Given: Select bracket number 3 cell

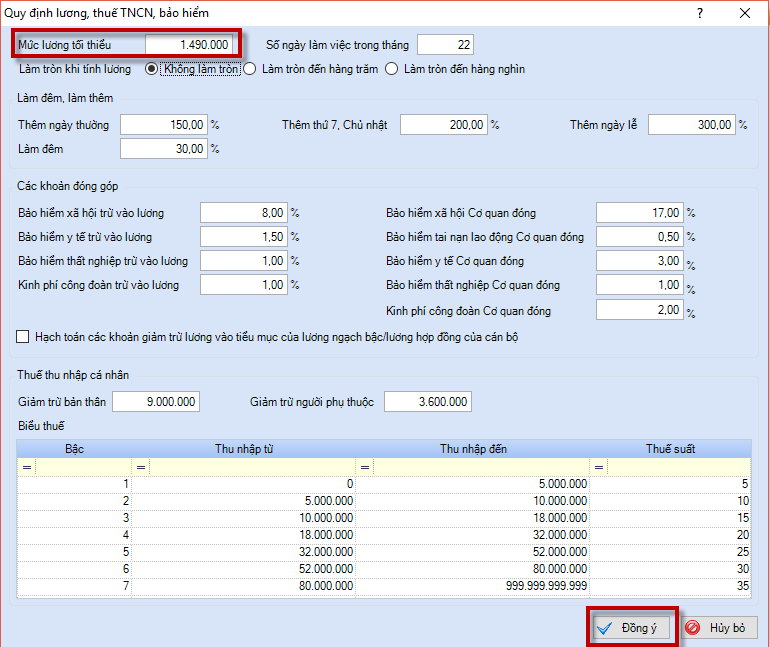Looking at the screenshot, I should pyautogui.click(x=74, y=518).
